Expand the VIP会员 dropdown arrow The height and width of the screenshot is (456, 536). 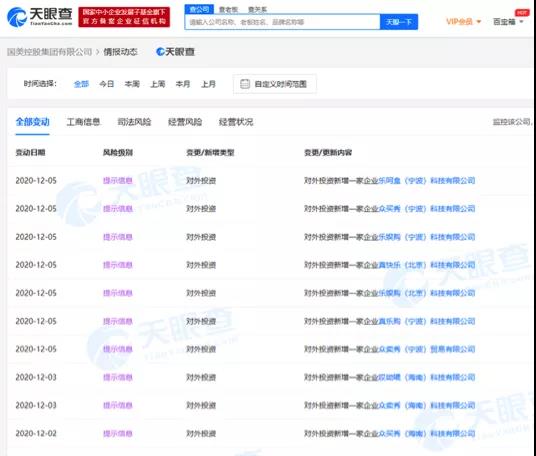pyautogui.click(x=479, y=22)
